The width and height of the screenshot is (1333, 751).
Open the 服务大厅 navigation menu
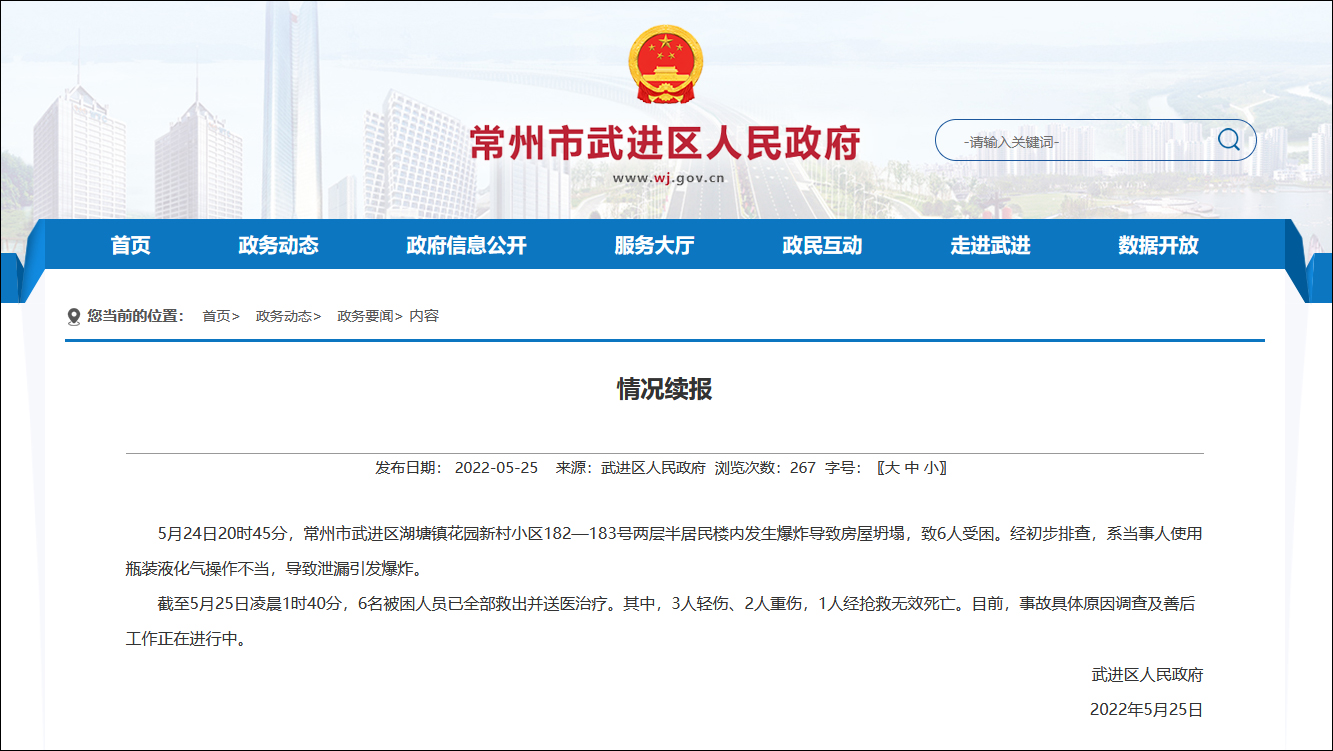[654, 245]
